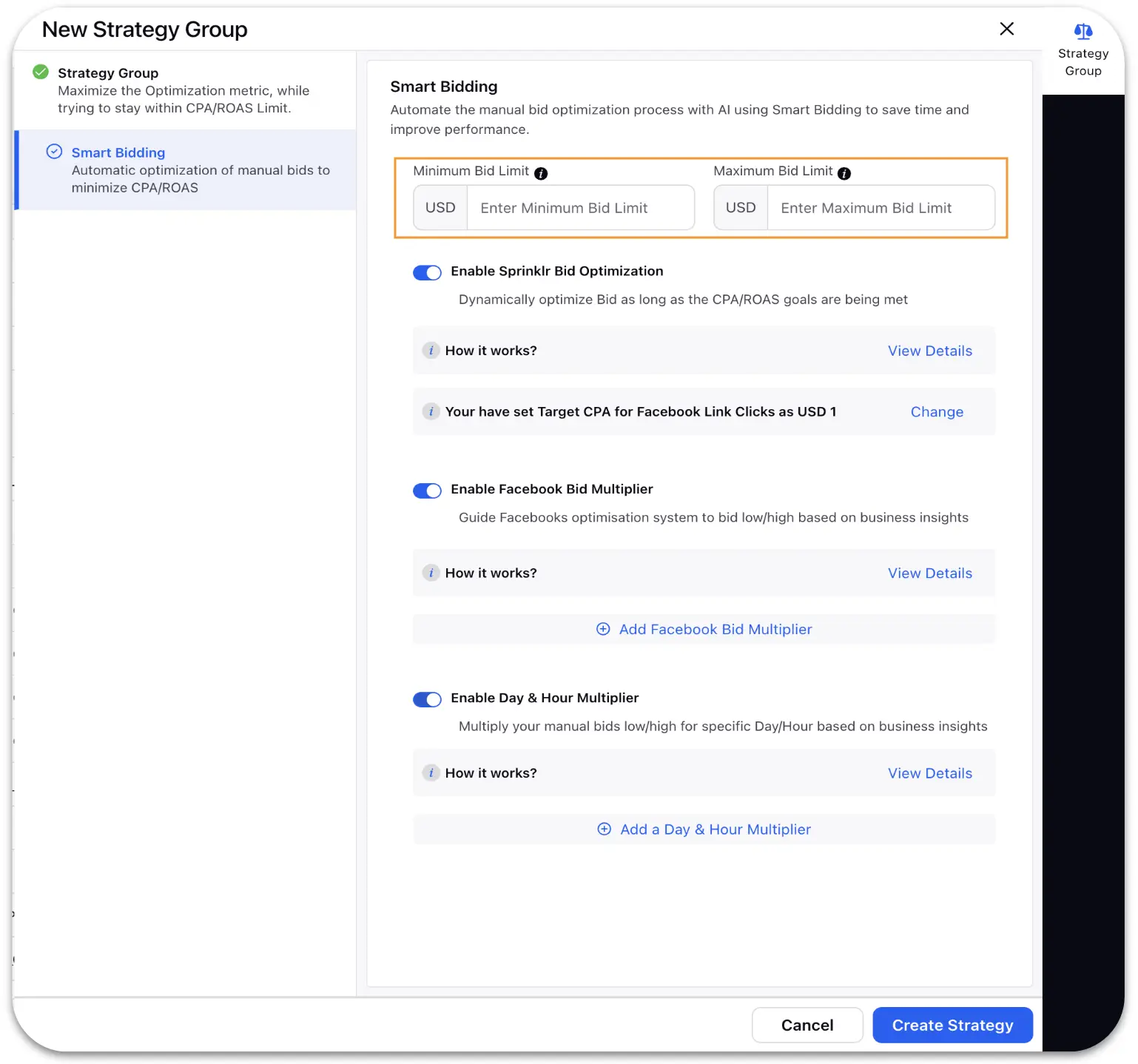Click the green checkmark beside Strategy Group

click(41, 72)
